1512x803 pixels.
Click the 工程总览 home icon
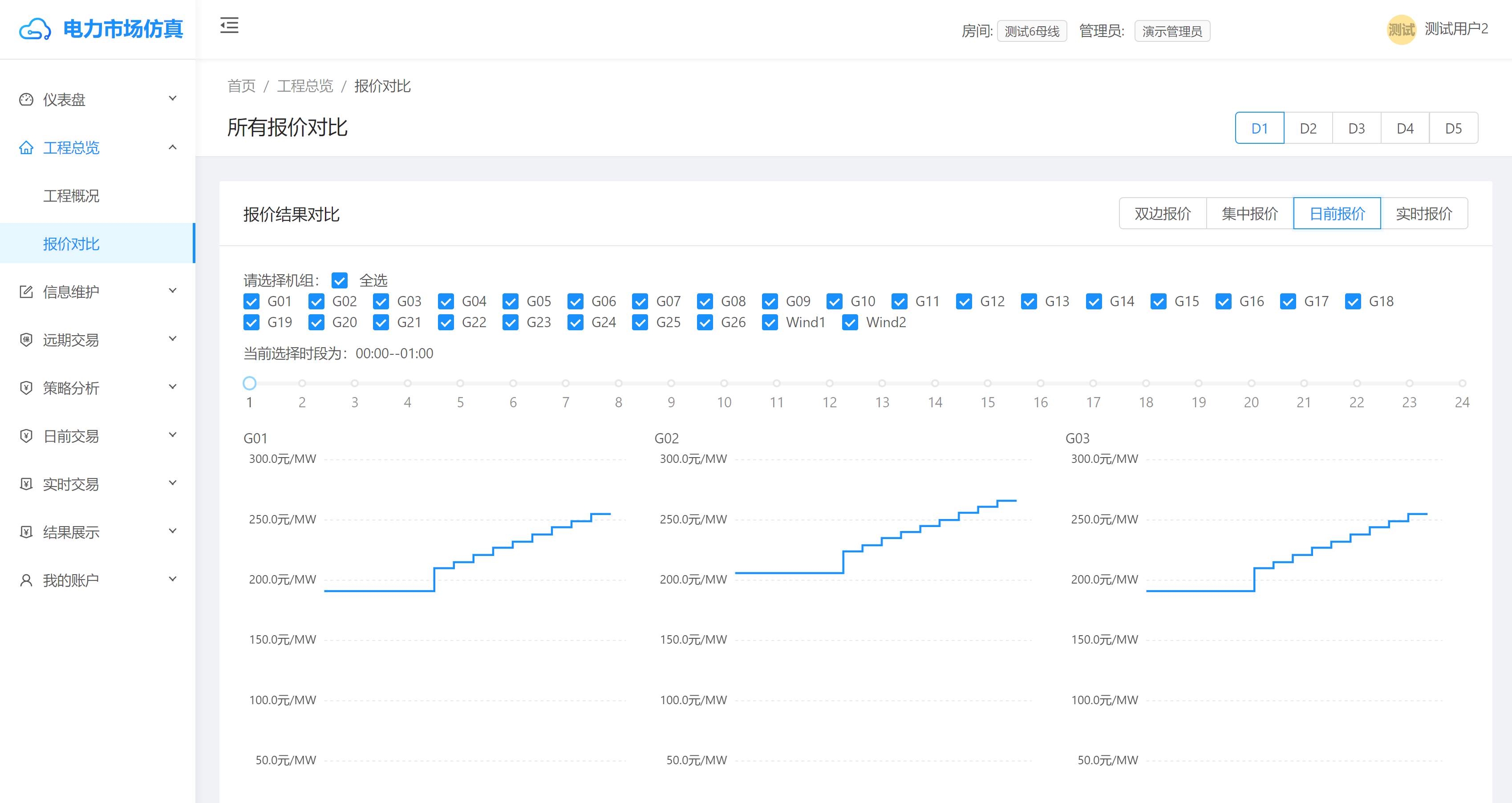tap(26, 147)
